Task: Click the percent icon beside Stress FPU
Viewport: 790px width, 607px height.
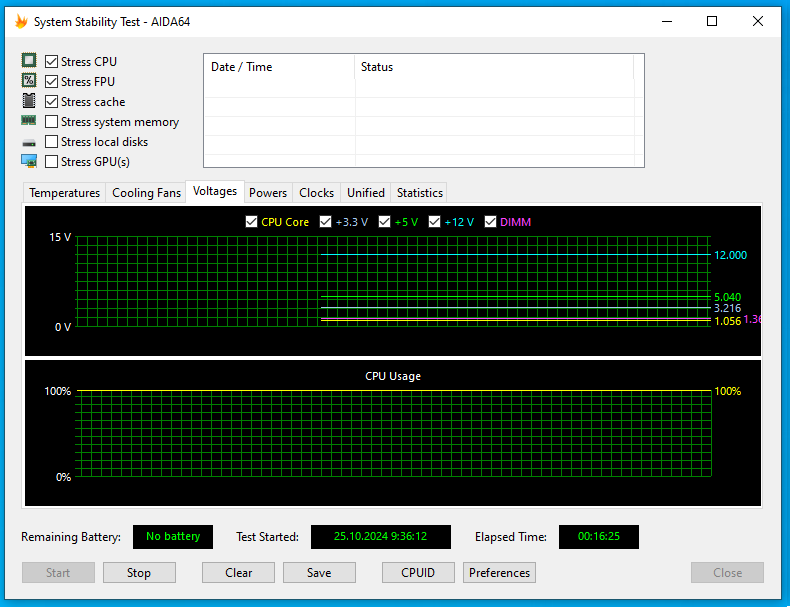Action: point(29,81)
